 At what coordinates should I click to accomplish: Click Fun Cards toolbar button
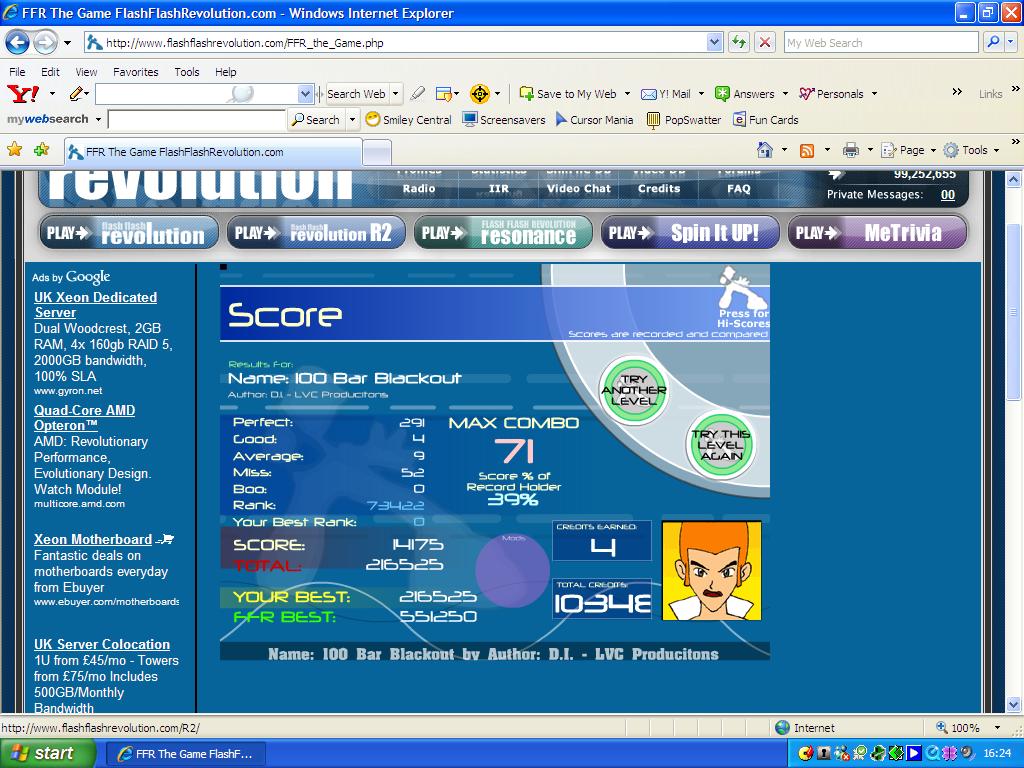[765, 120]
